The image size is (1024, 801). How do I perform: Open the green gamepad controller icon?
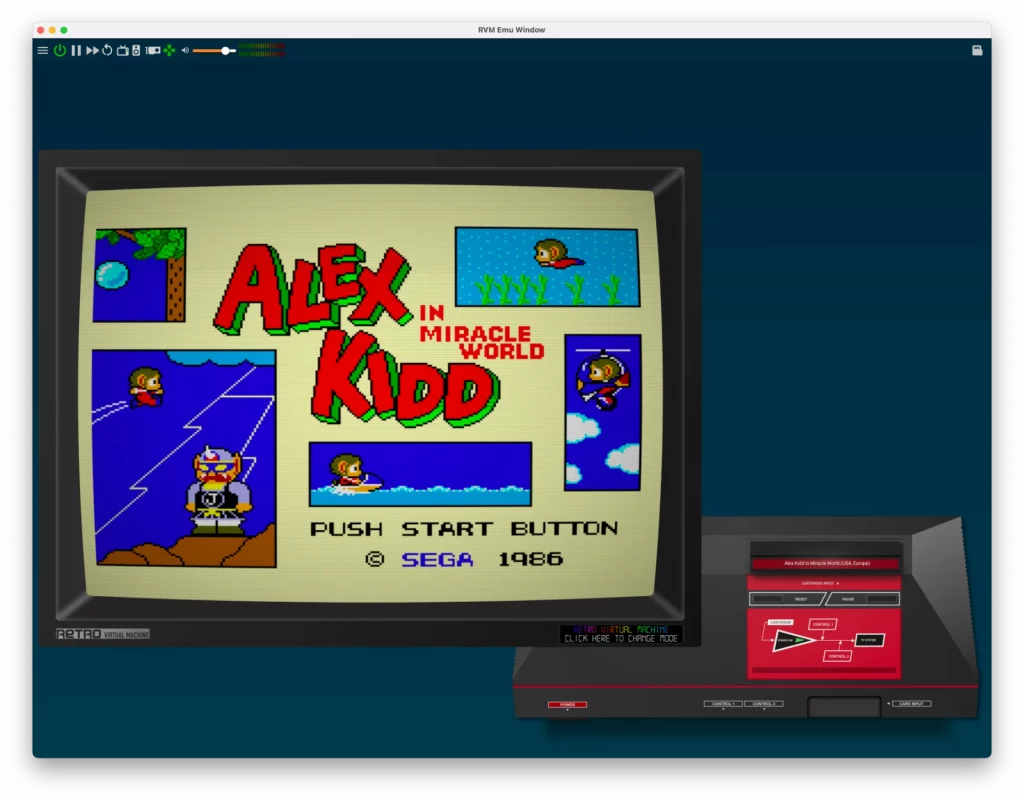click(170, 50)
